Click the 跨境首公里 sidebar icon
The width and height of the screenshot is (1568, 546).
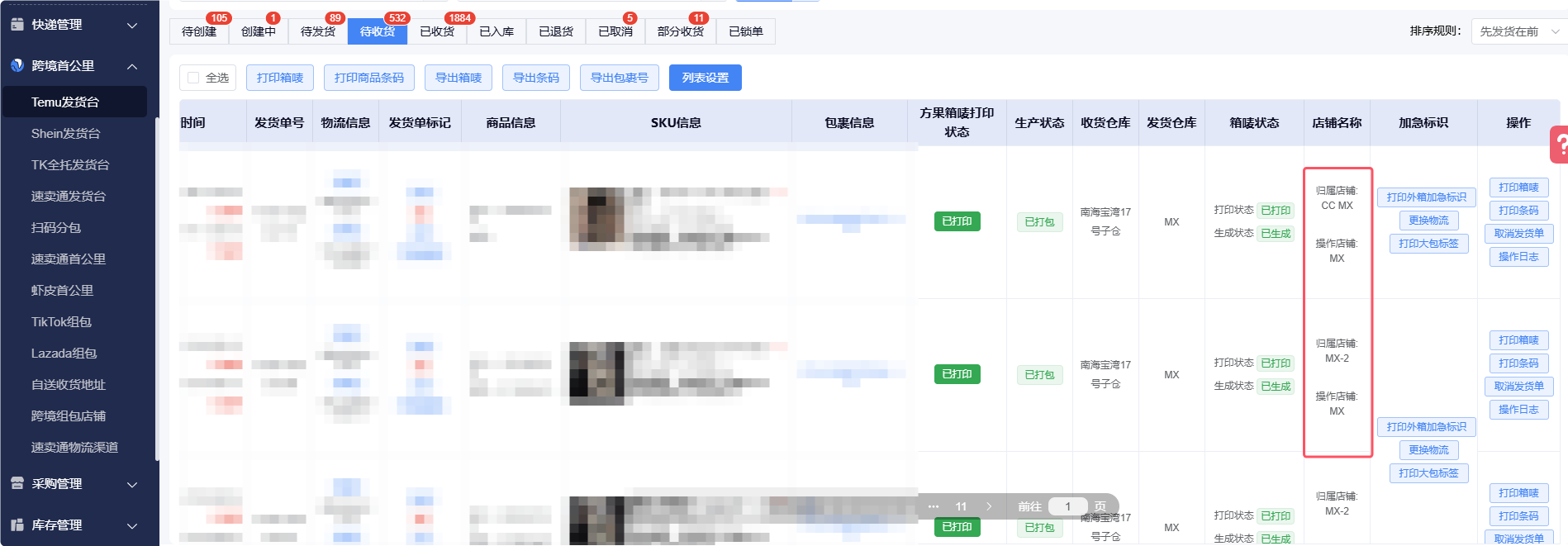pos(17,65)
